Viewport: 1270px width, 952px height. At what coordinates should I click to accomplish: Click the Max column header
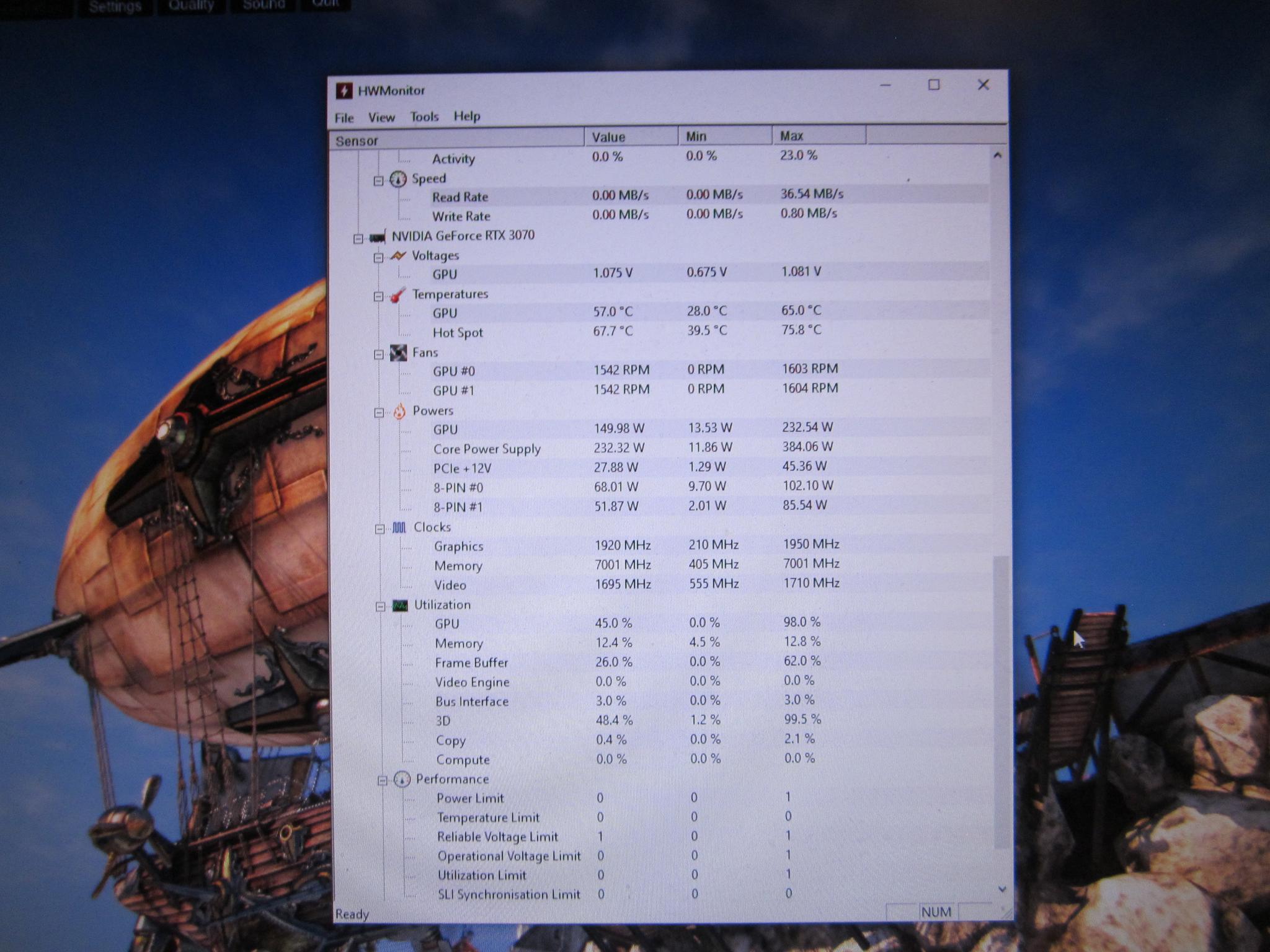tap(819, 135)
